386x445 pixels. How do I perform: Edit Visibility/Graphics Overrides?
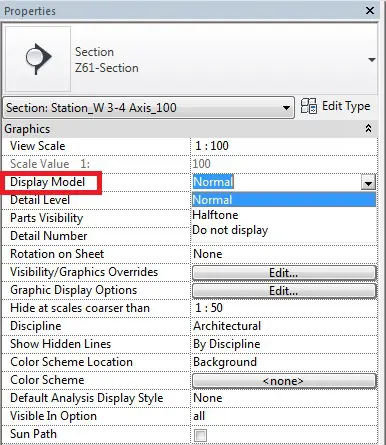pos(284,273)
